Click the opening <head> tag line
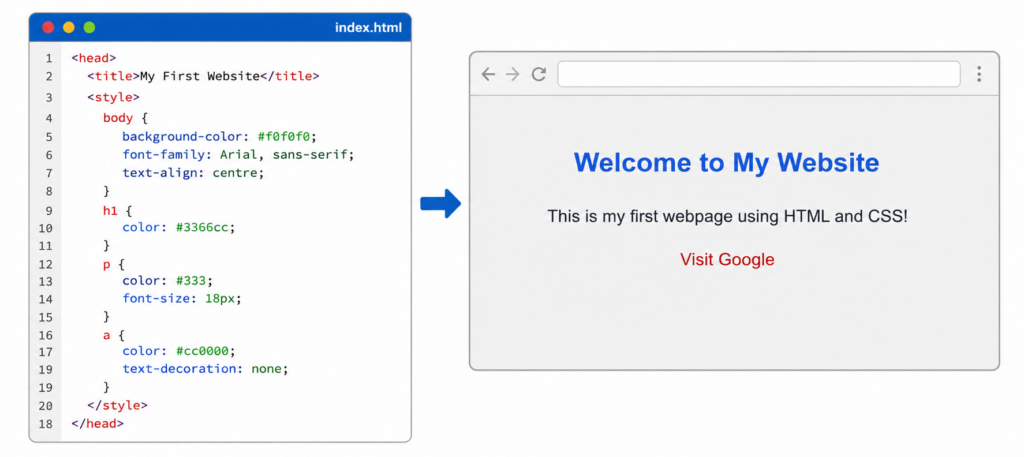The height and width of the screenshot is (457, 1024). 93,58
